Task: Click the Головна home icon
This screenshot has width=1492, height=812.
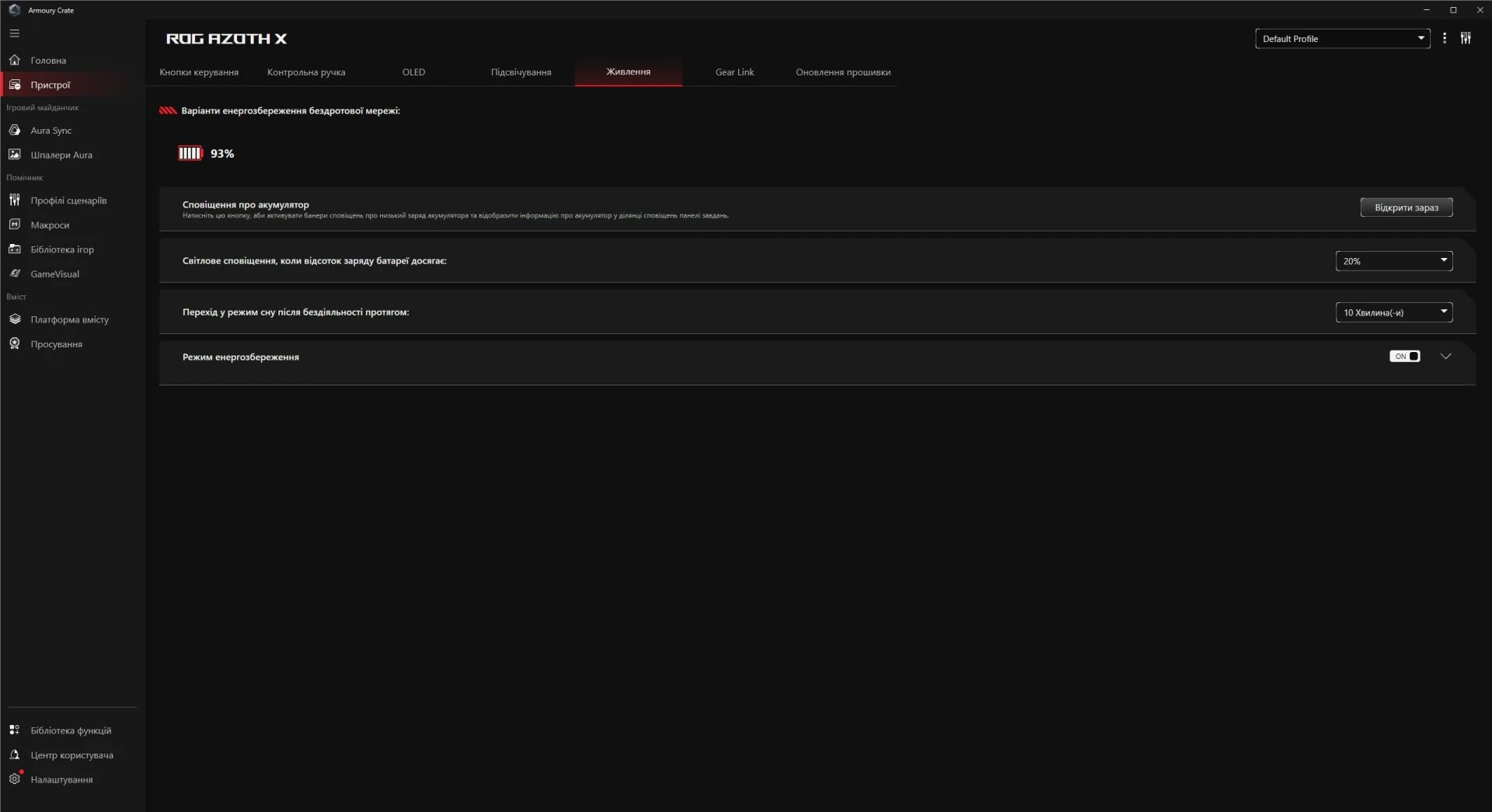Action: coord(15,60)
